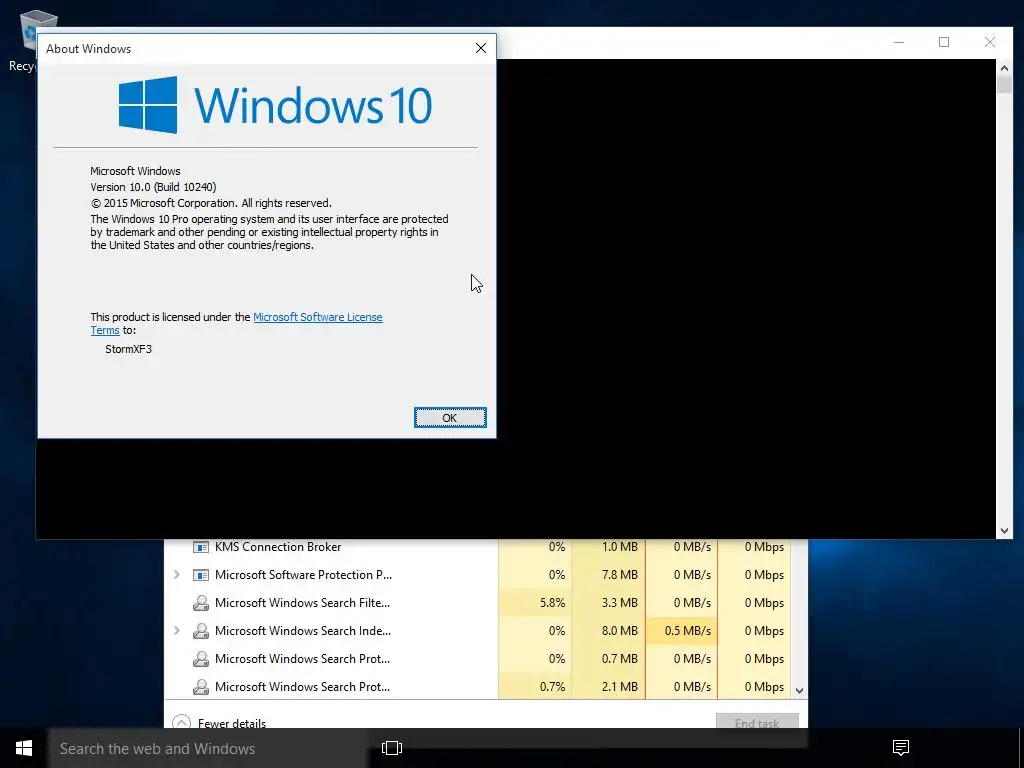The width and height of the screenshot is (1024, 768).
Task: Click OK in About Windows dialog
Action: [450, 418]
